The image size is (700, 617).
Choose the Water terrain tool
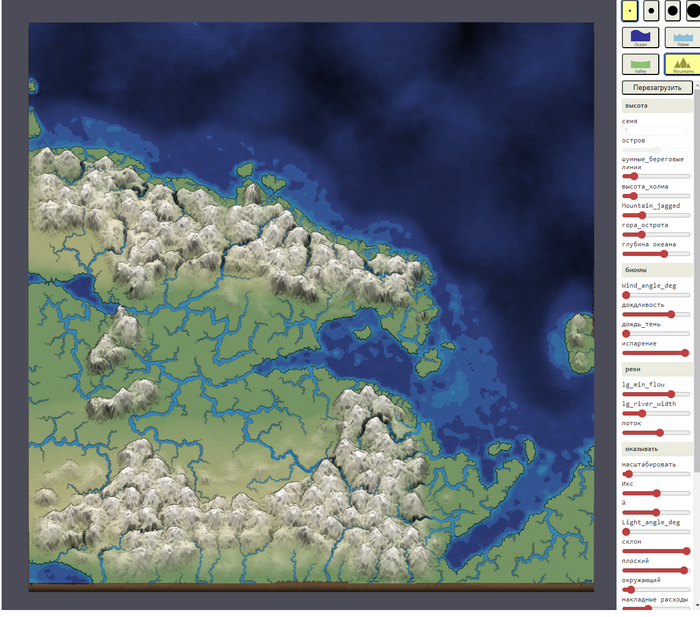(682, 38)
